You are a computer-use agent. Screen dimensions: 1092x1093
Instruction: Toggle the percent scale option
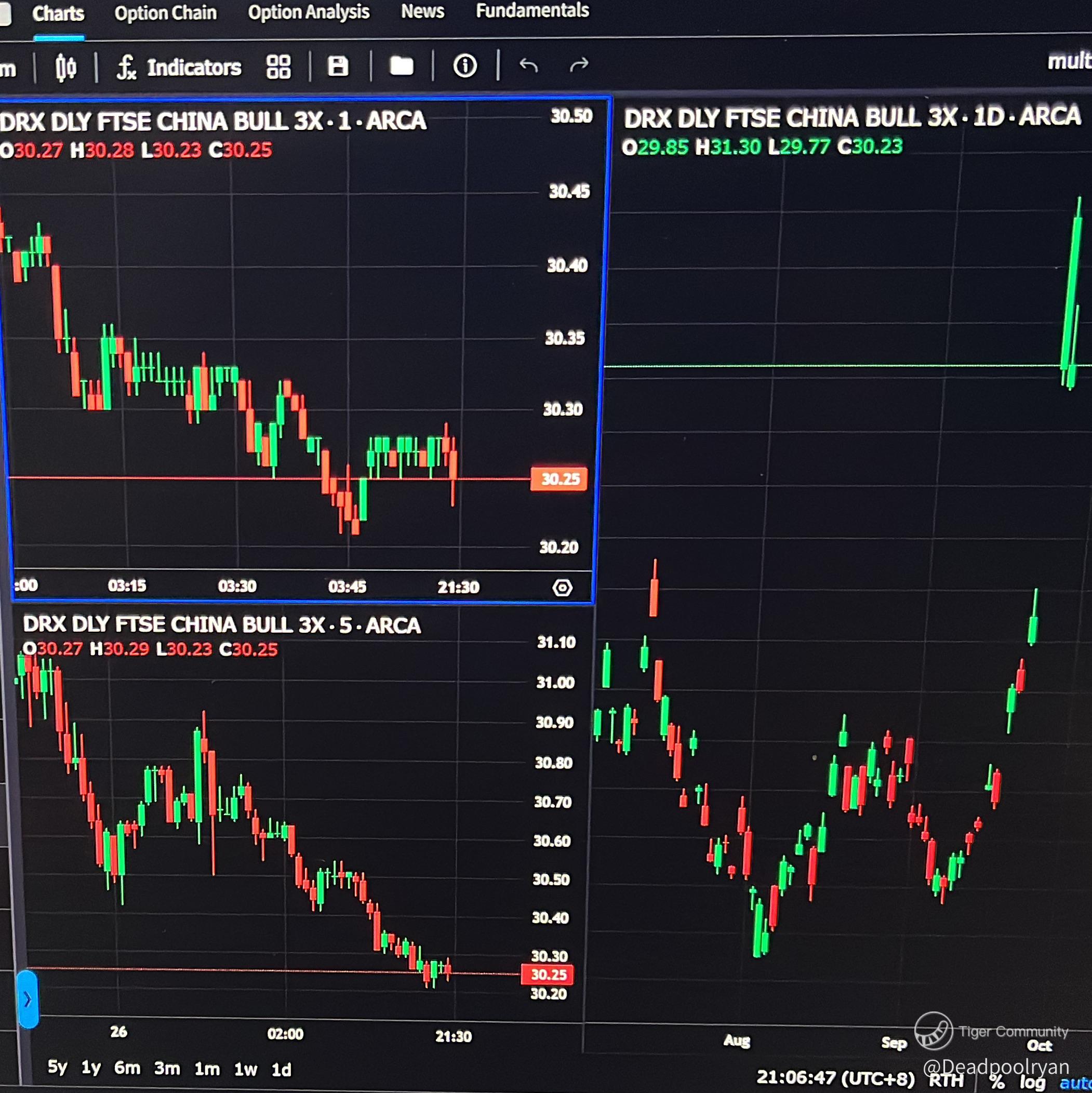click(x=997, y=1082)
